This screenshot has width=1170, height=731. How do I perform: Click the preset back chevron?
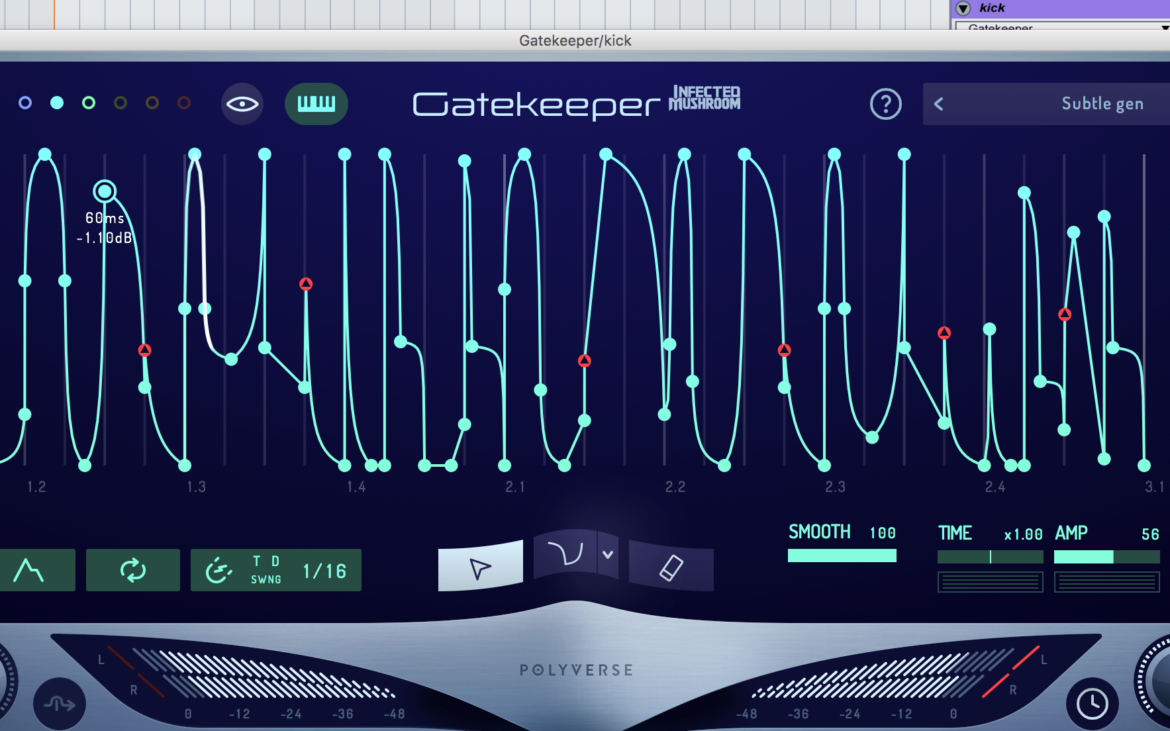coord(938,103)
